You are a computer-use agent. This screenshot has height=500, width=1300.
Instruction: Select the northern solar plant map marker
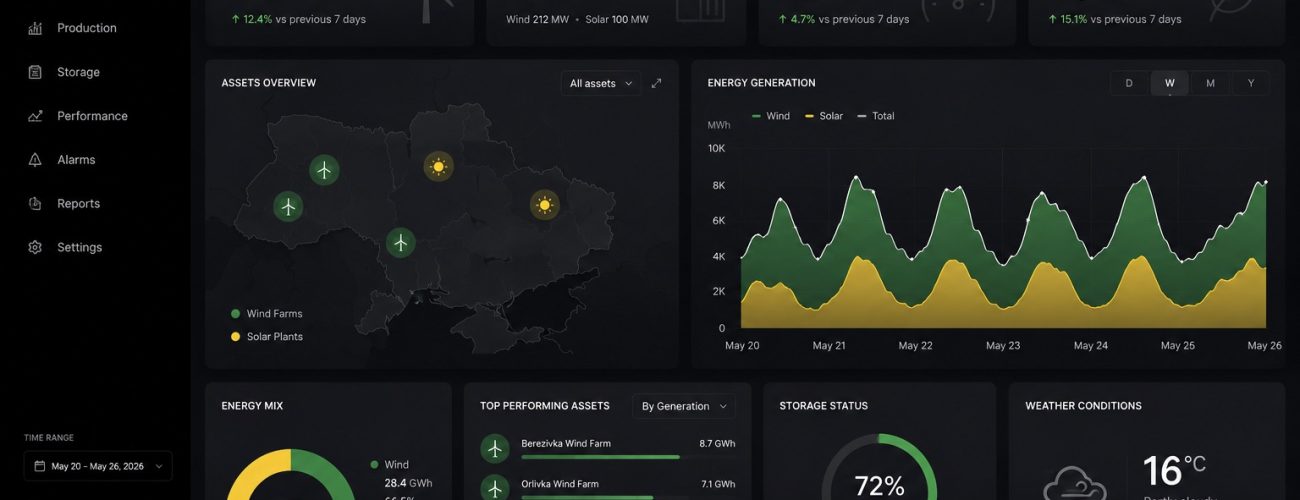pyautogui.click(x=438, y=166)
